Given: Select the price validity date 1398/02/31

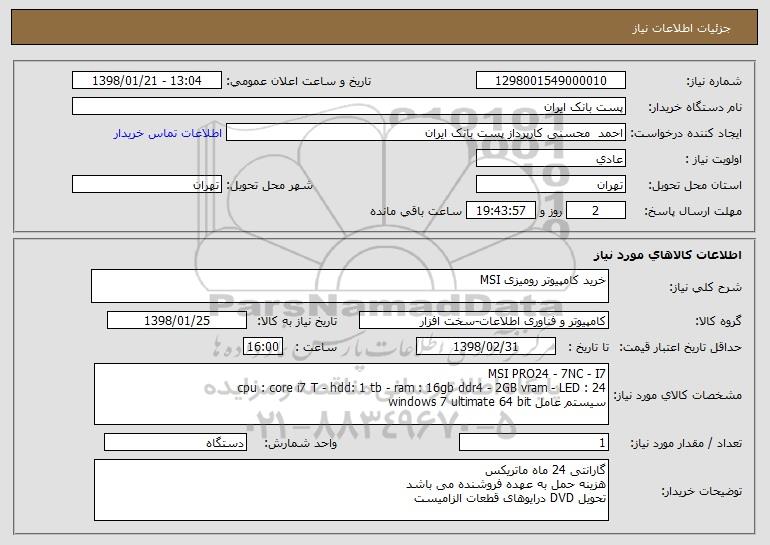Looking at the screenshot, I should 486,346.
